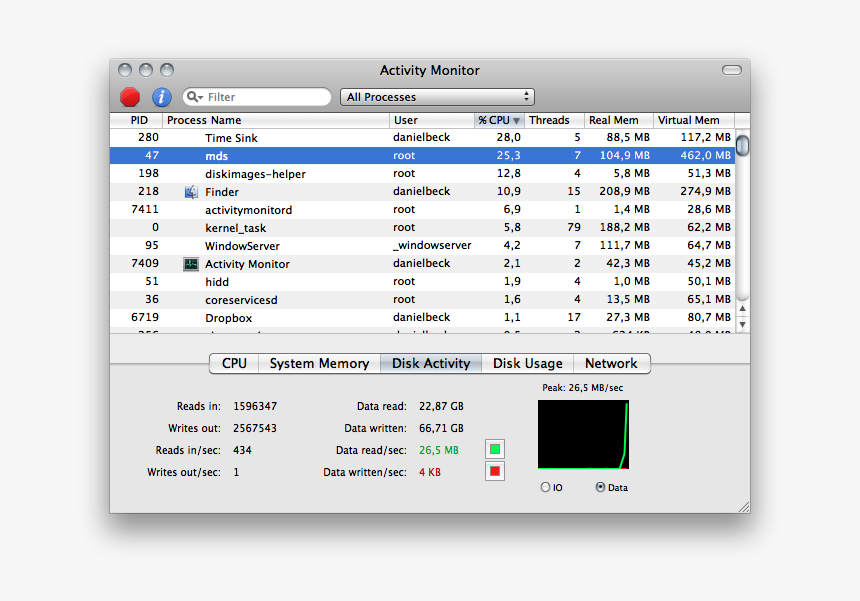Select the diskimages-helper process
Viewport: 860px width, 601px height.
255,174
